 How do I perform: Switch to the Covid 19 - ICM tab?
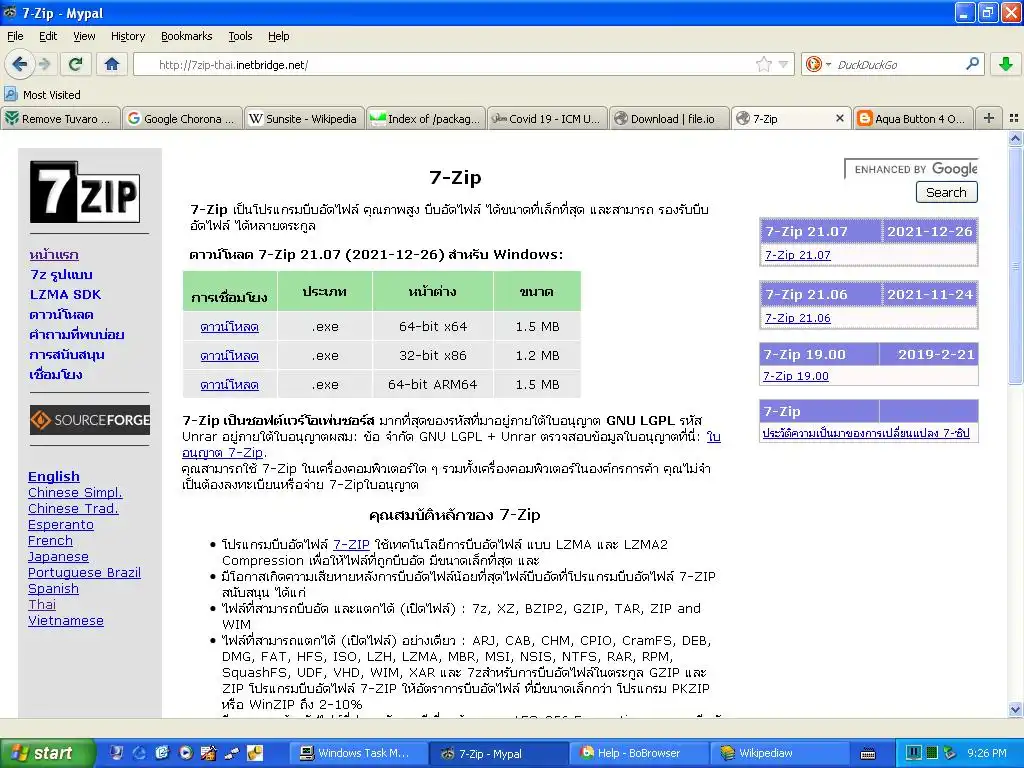tap(547, 118)
